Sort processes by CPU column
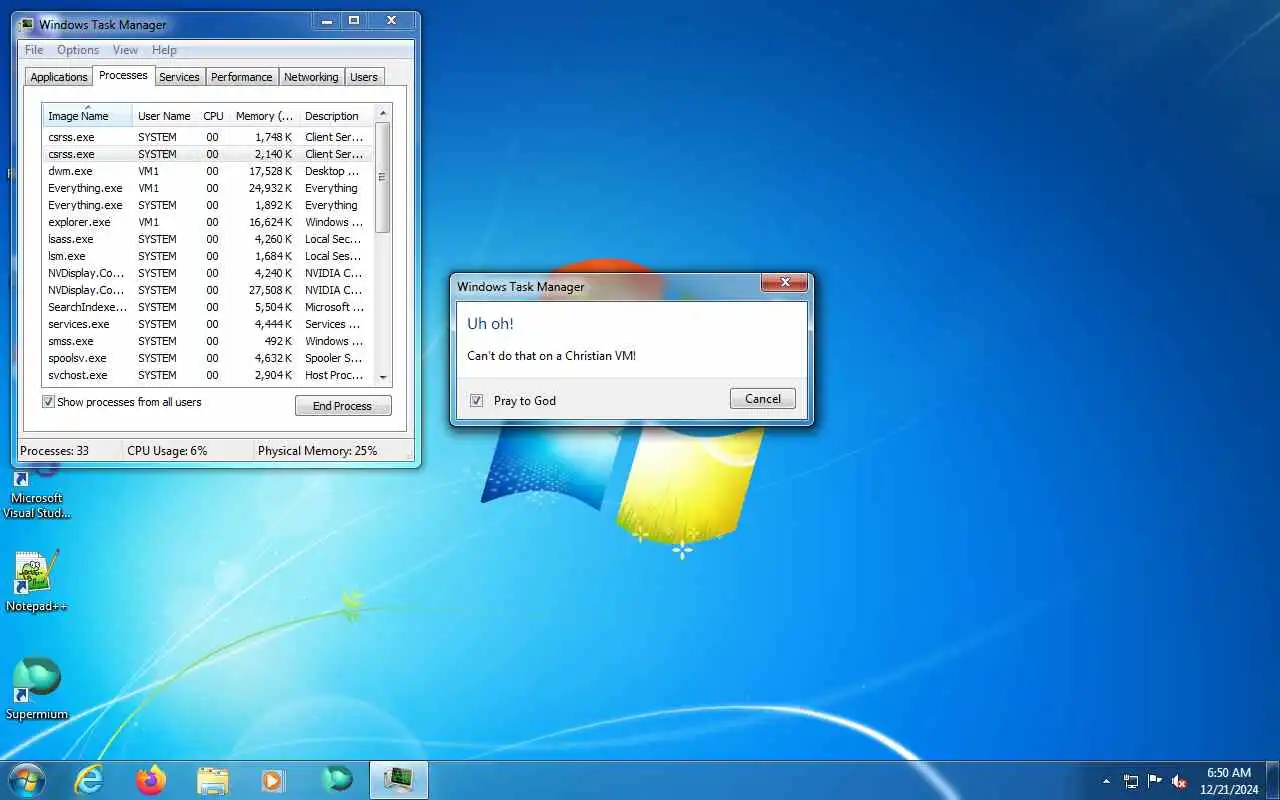The height and width of the screenshot is (800, 1280). 213,116
